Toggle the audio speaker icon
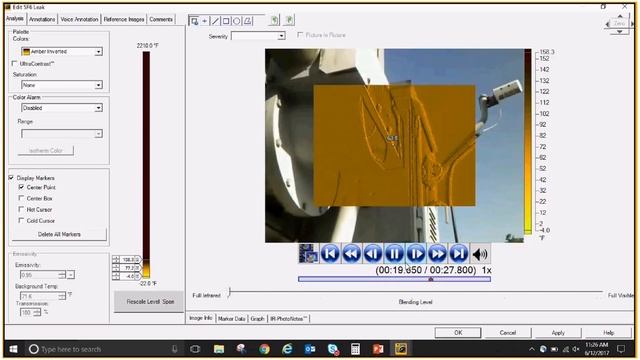This screenshot has width=640, height=360. coord(480,254)
